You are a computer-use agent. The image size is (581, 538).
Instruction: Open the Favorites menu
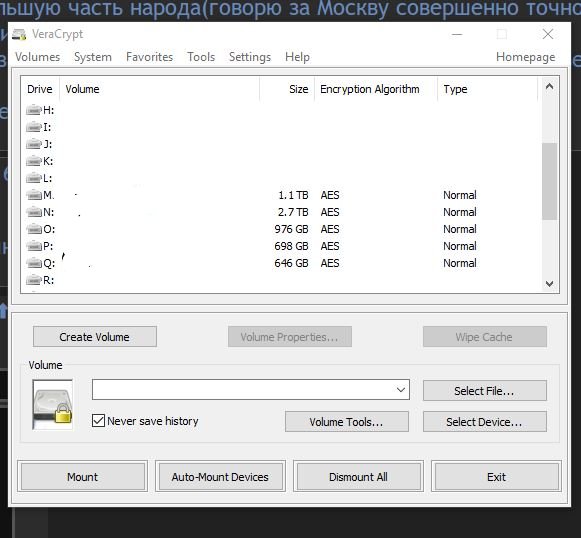(149, 57)
